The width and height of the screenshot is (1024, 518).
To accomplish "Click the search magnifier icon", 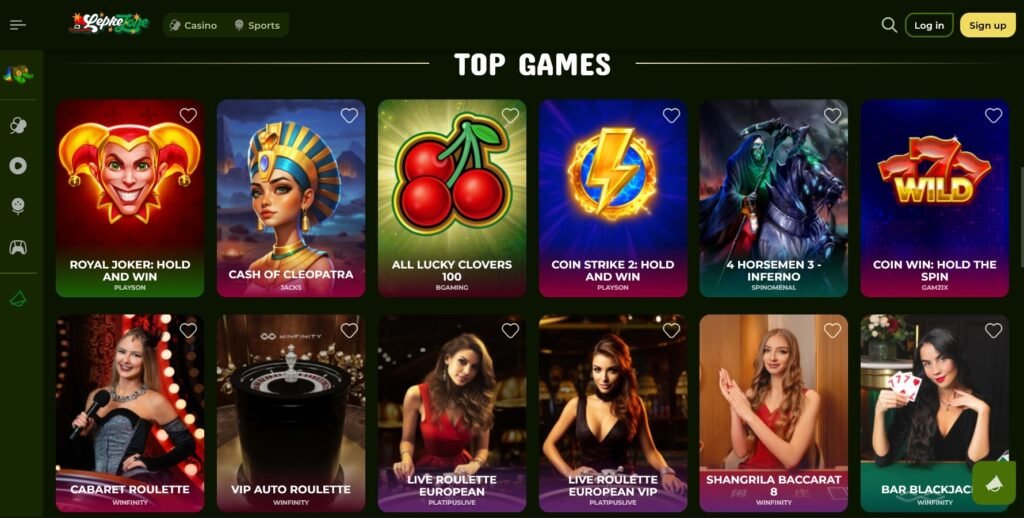I will (889, 25).
